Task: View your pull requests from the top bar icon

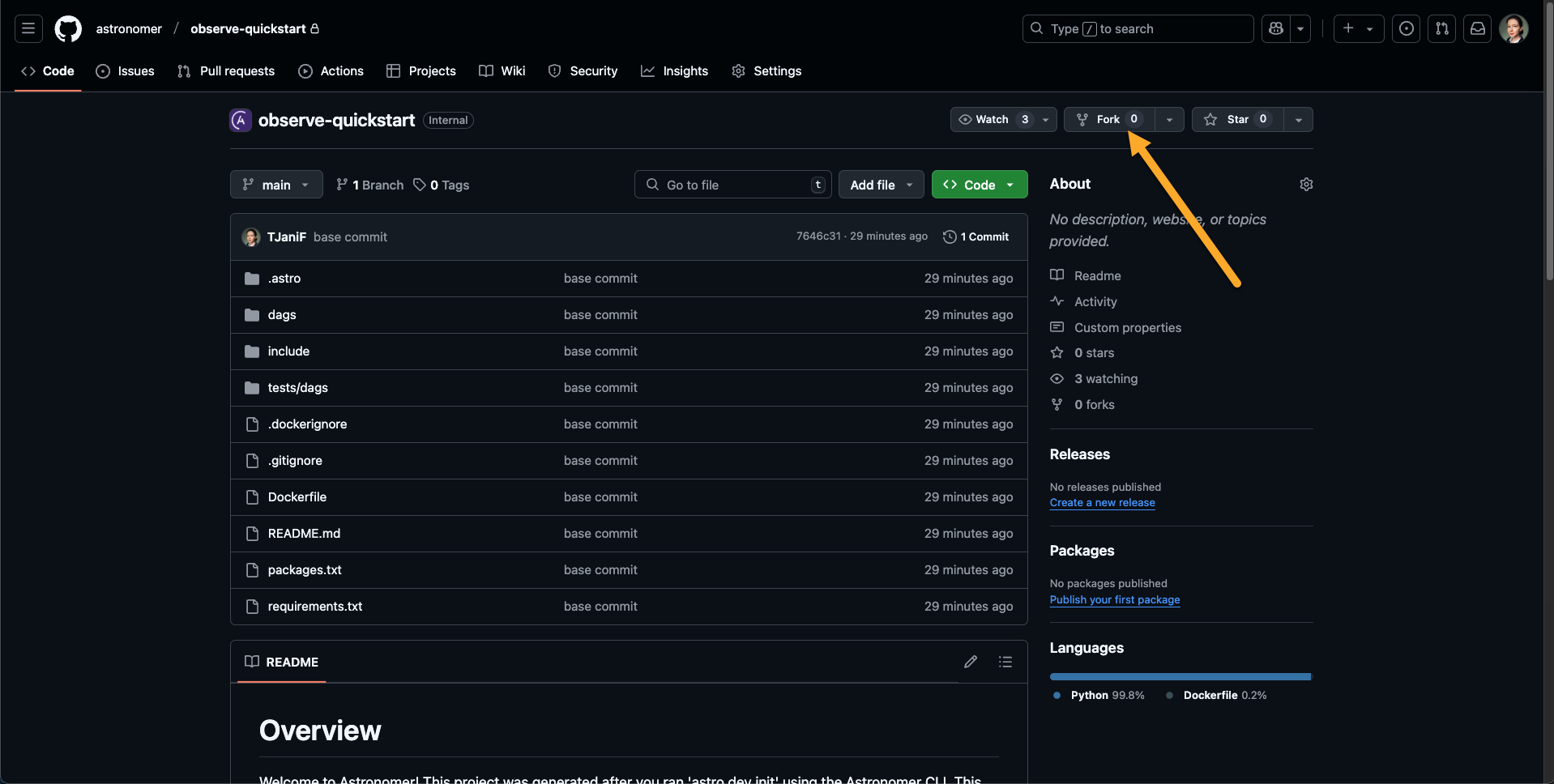Action: click(1441, 28)
